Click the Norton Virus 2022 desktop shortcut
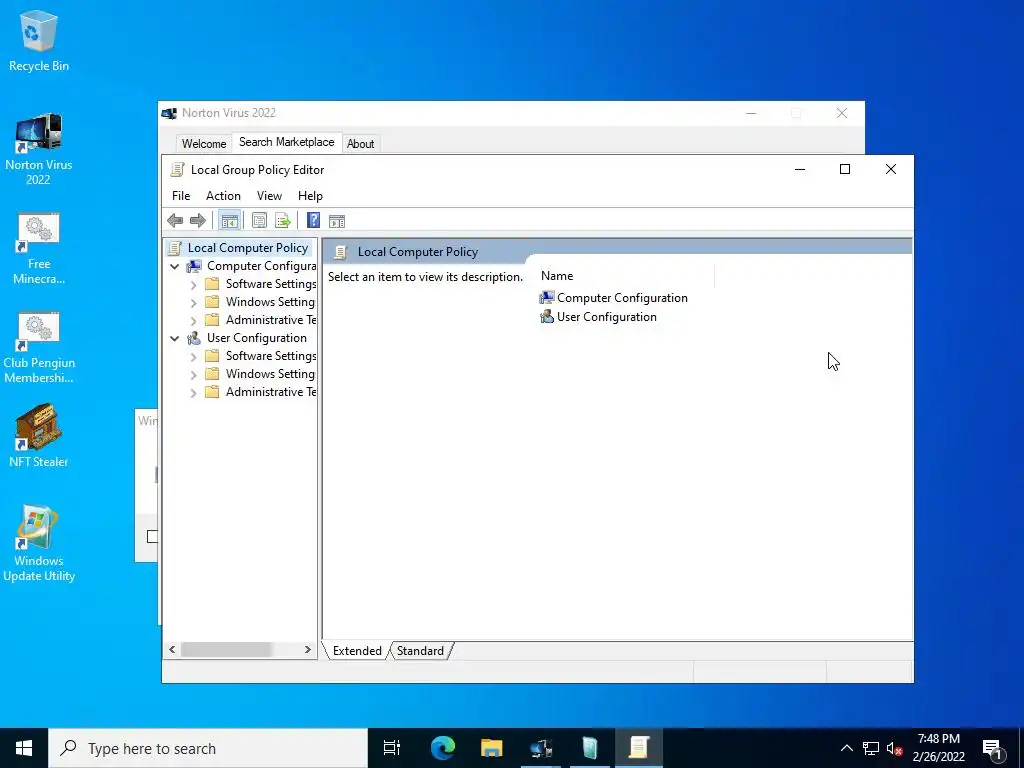 [39, 148]
